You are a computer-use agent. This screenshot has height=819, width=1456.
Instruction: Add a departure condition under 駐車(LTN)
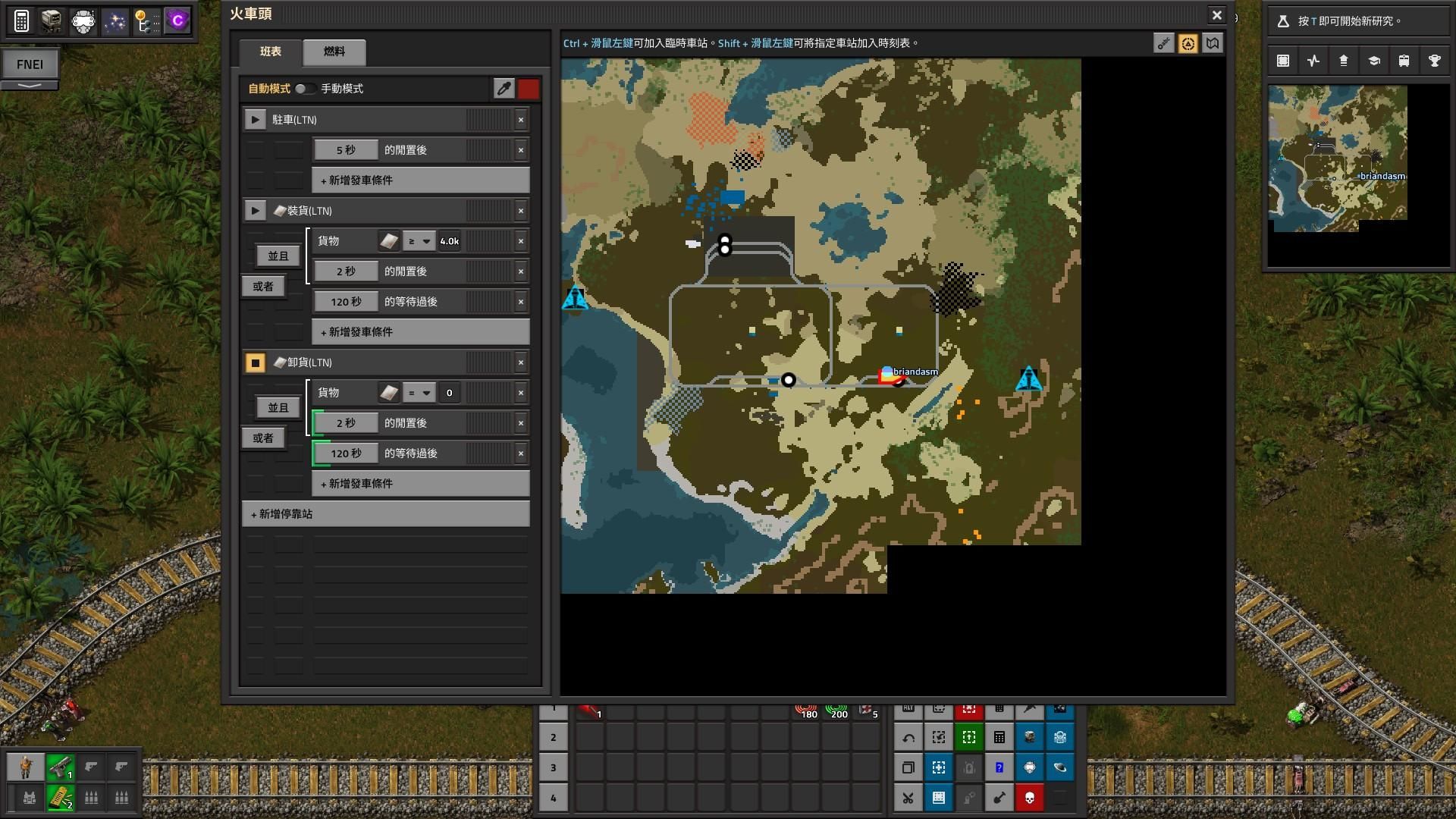pos(420,180)
